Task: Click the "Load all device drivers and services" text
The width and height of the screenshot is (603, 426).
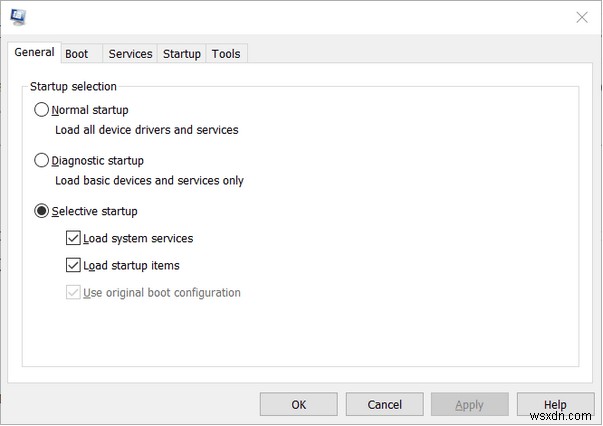Action: (x=146, y=130)
